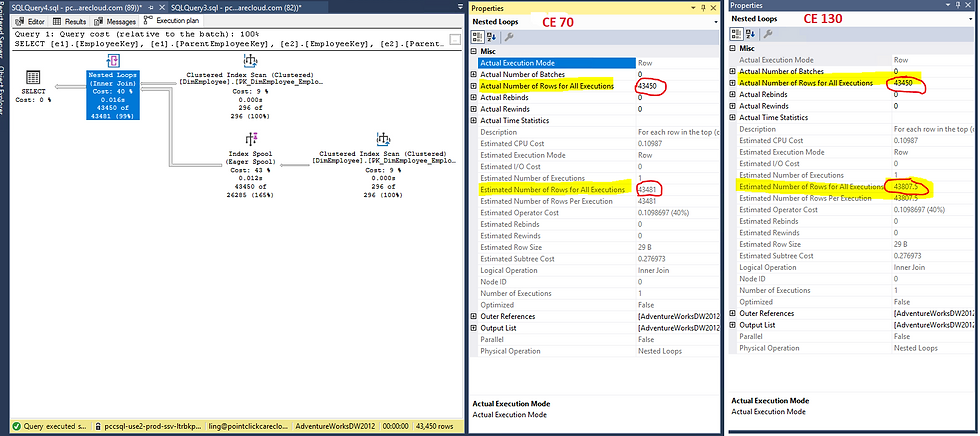Expand Actual Number of Rows in CE 70 panel
This screenshot has width=980, height=436.
473,86
